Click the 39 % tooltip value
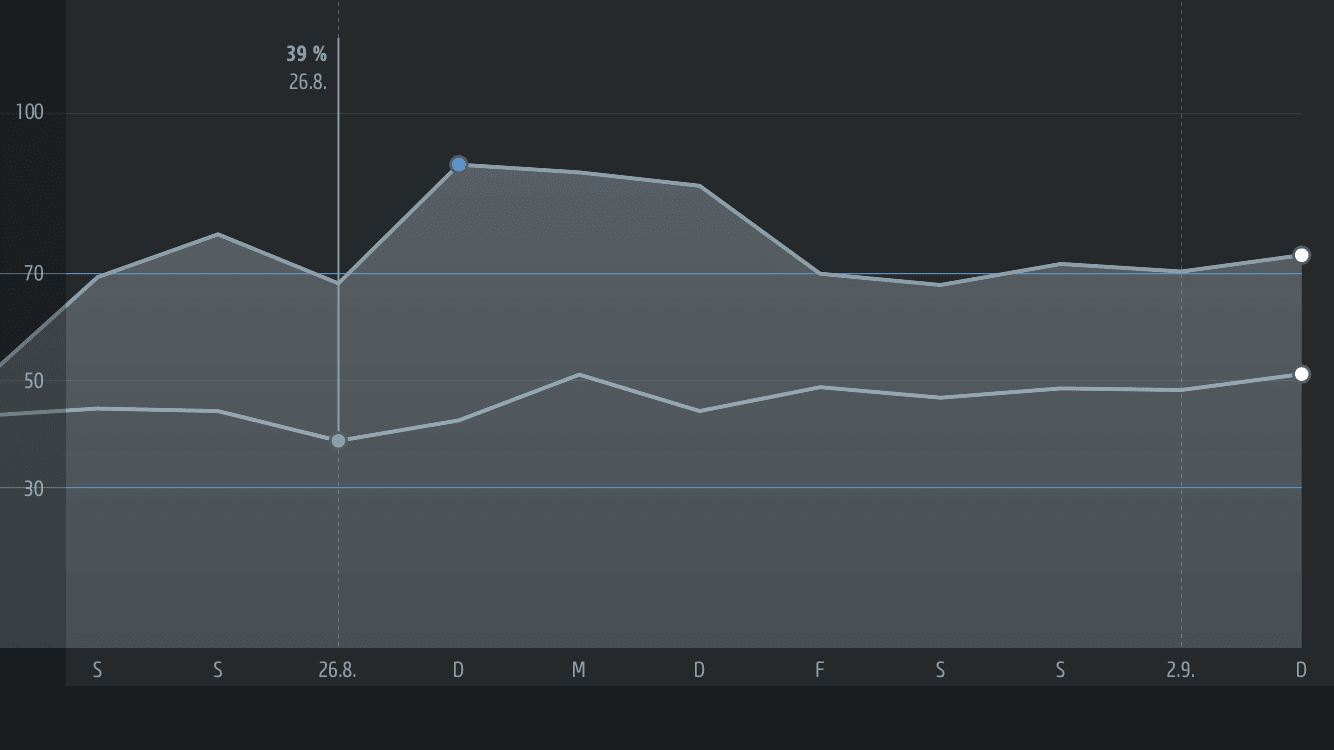Screen dimensions: 1334x750 click(306, 54)
